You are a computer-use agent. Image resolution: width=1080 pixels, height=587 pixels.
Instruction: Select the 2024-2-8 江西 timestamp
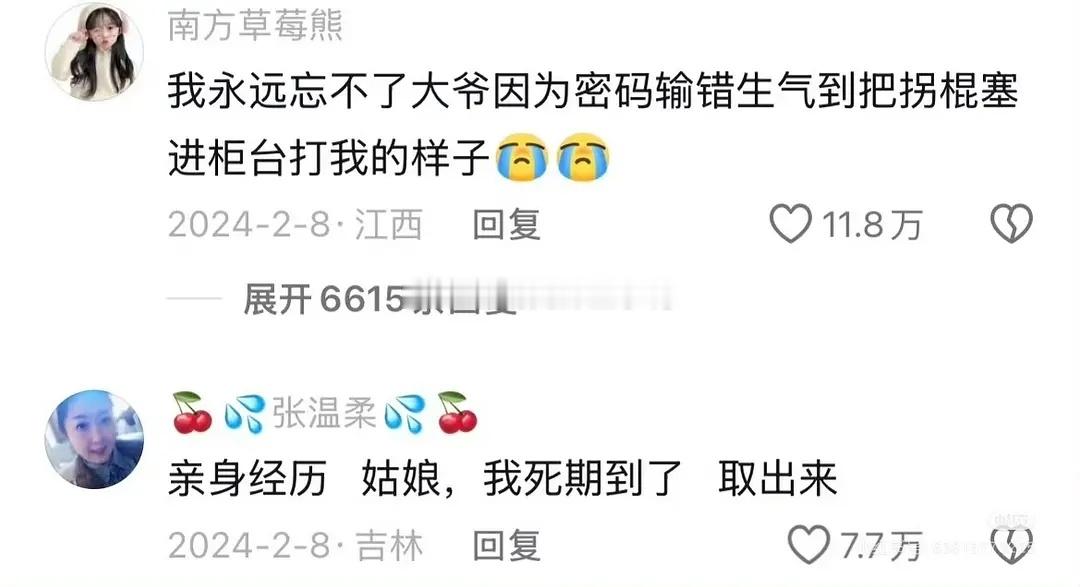(x=295, y=225)
